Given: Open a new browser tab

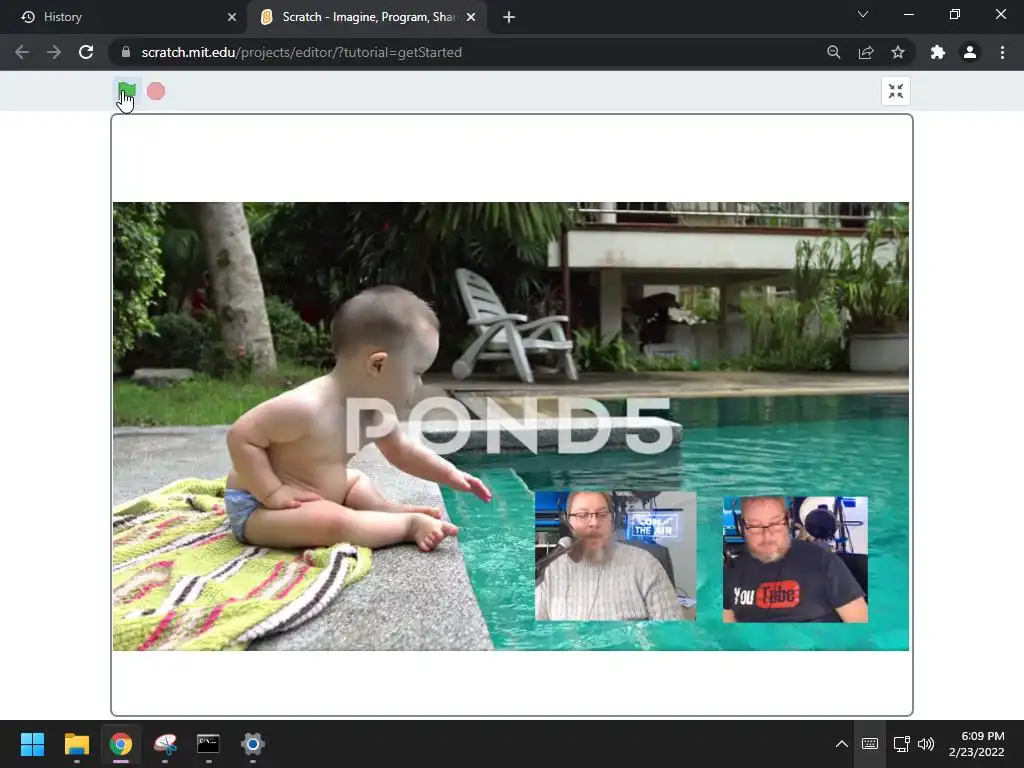Looking at the screenshot, I should point(509,17).
